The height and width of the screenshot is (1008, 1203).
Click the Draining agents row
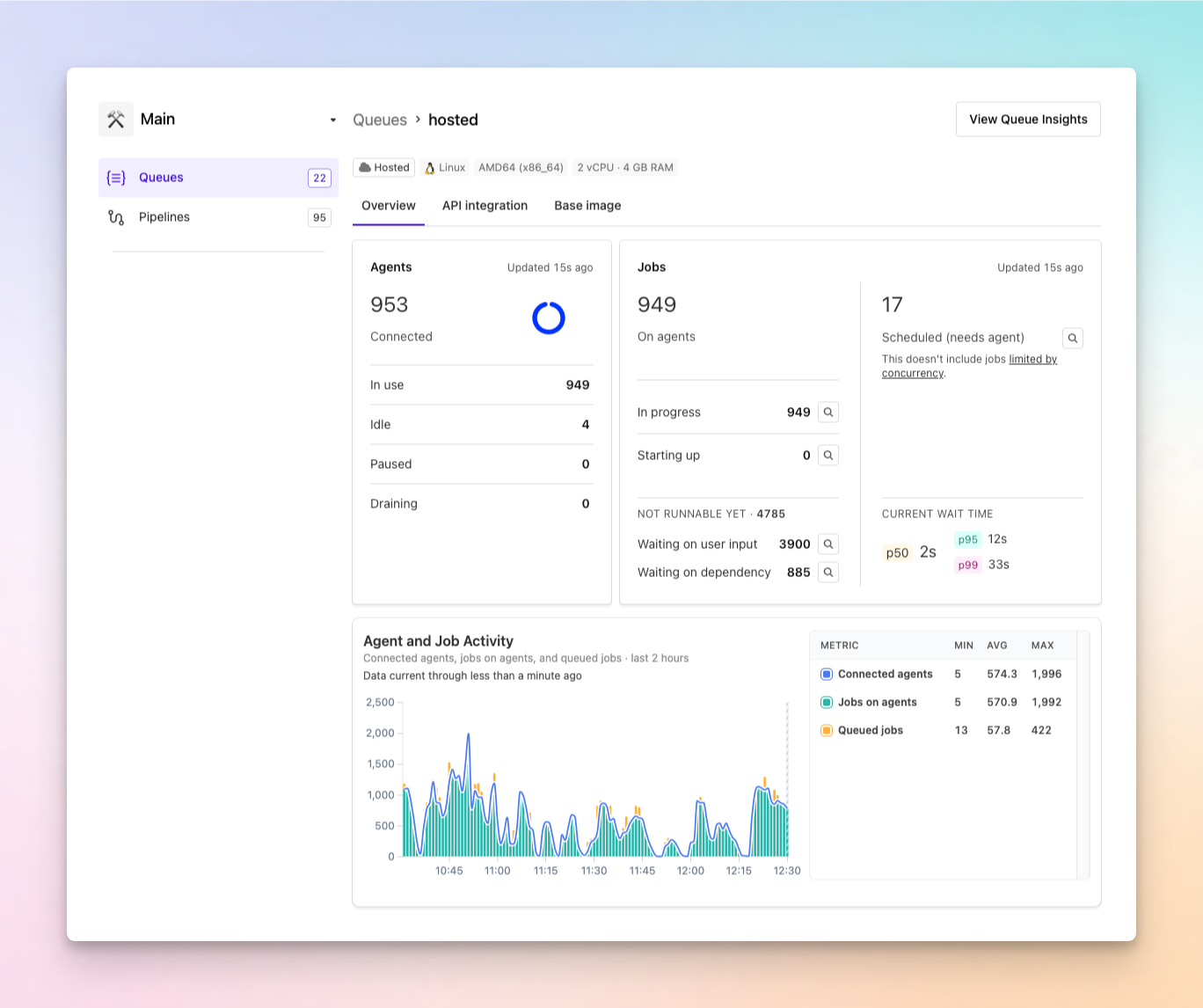coord(482,504)
